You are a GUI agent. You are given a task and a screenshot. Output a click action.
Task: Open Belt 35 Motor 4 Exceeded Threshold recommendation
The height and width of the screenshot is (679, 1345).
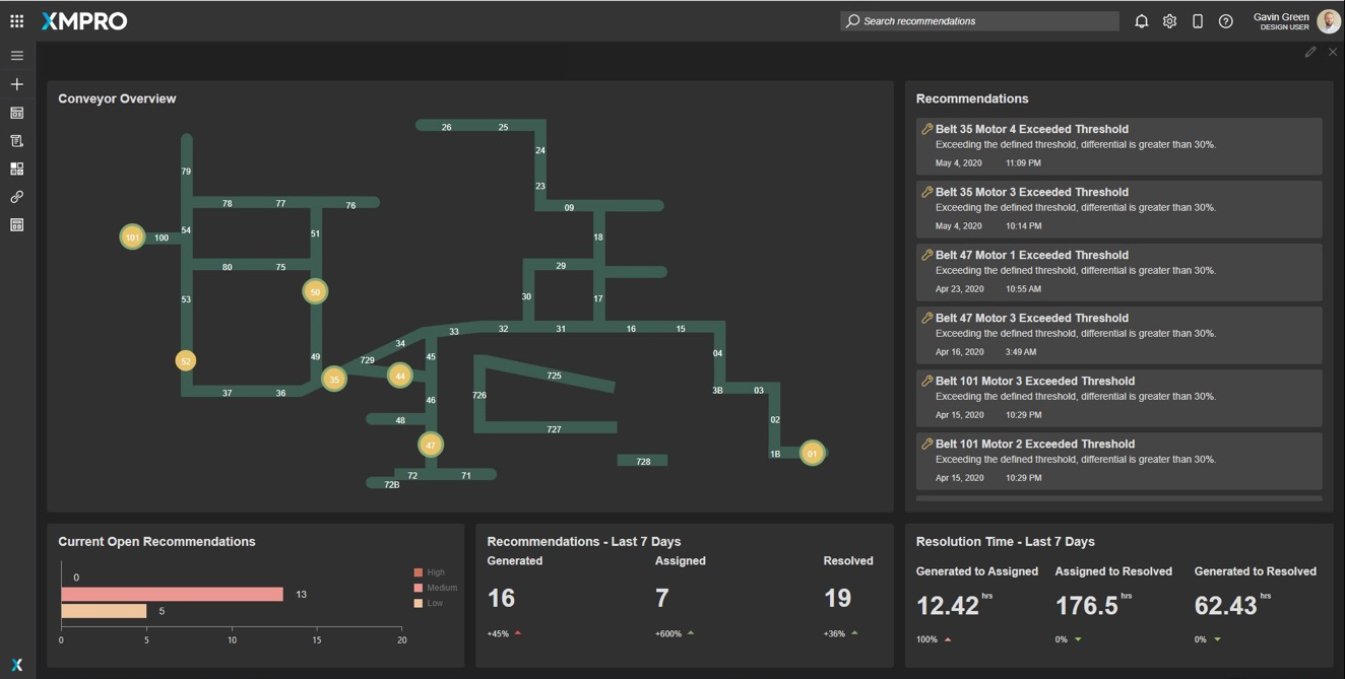[x=1031, y=129]
